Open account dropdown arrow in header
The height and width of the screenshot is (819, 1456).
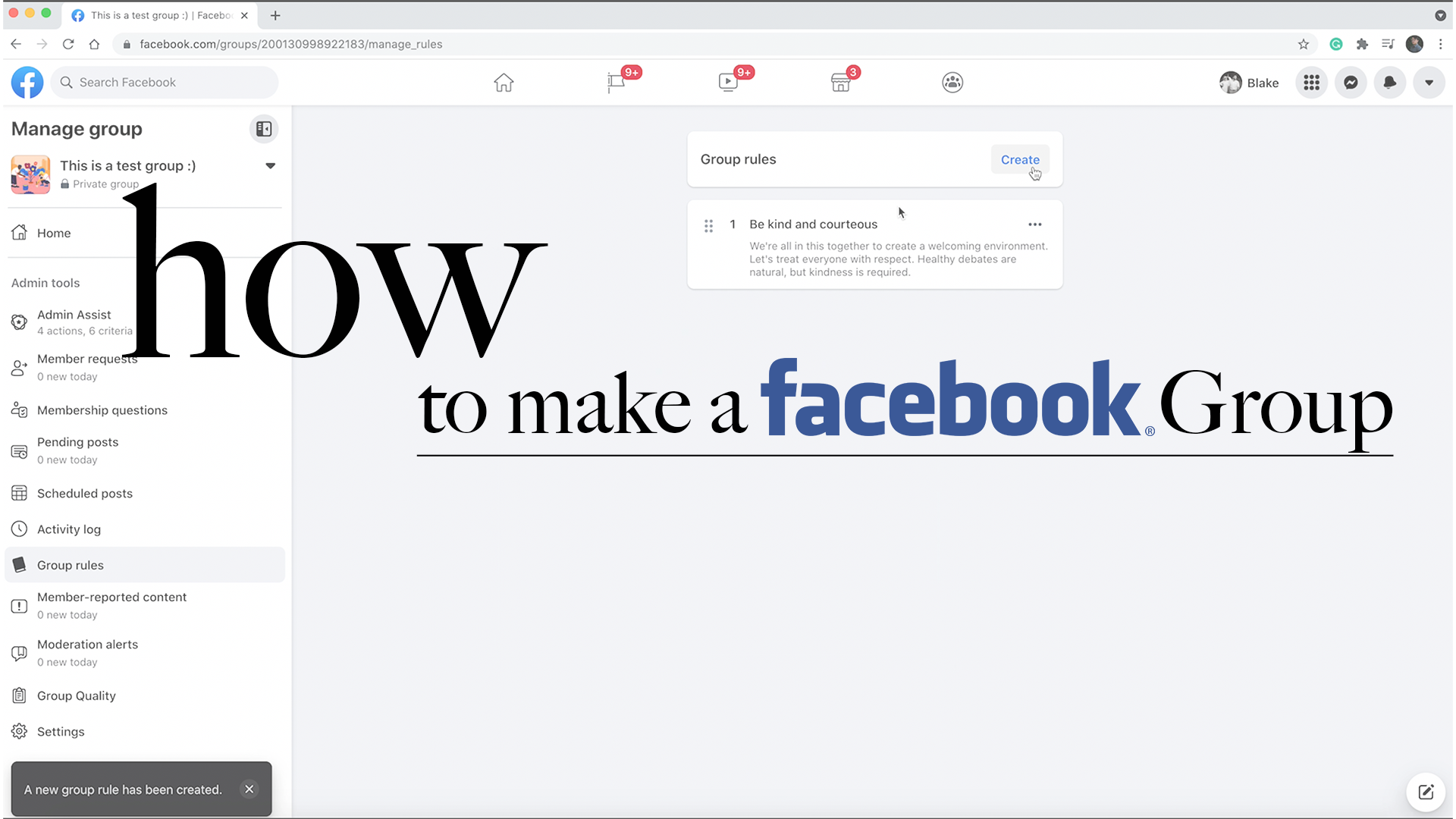[1429, 83]
